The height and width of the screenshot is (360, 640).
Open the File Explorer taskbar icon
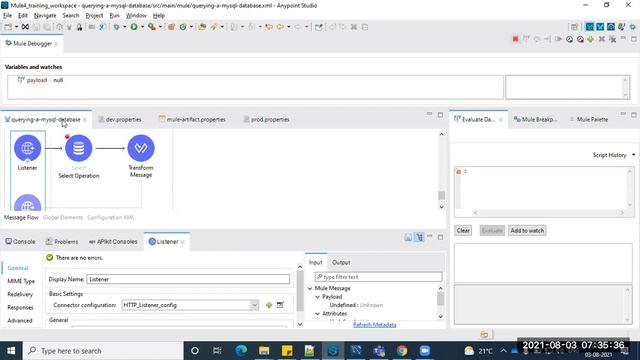[264, 351]
